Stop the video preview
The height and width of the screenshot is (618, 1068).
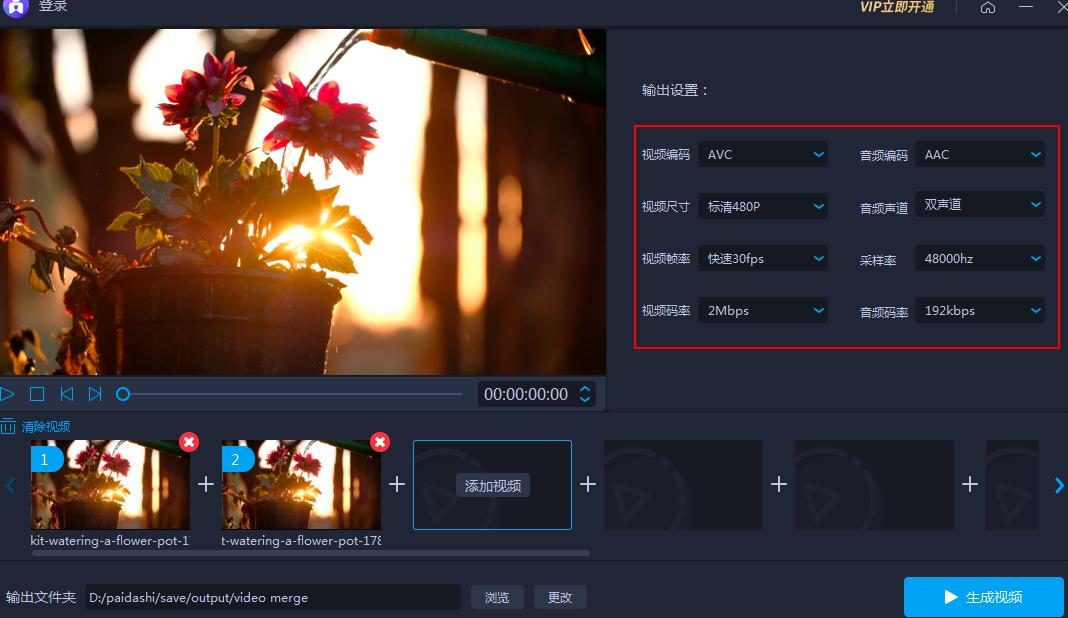pos(37,394)
